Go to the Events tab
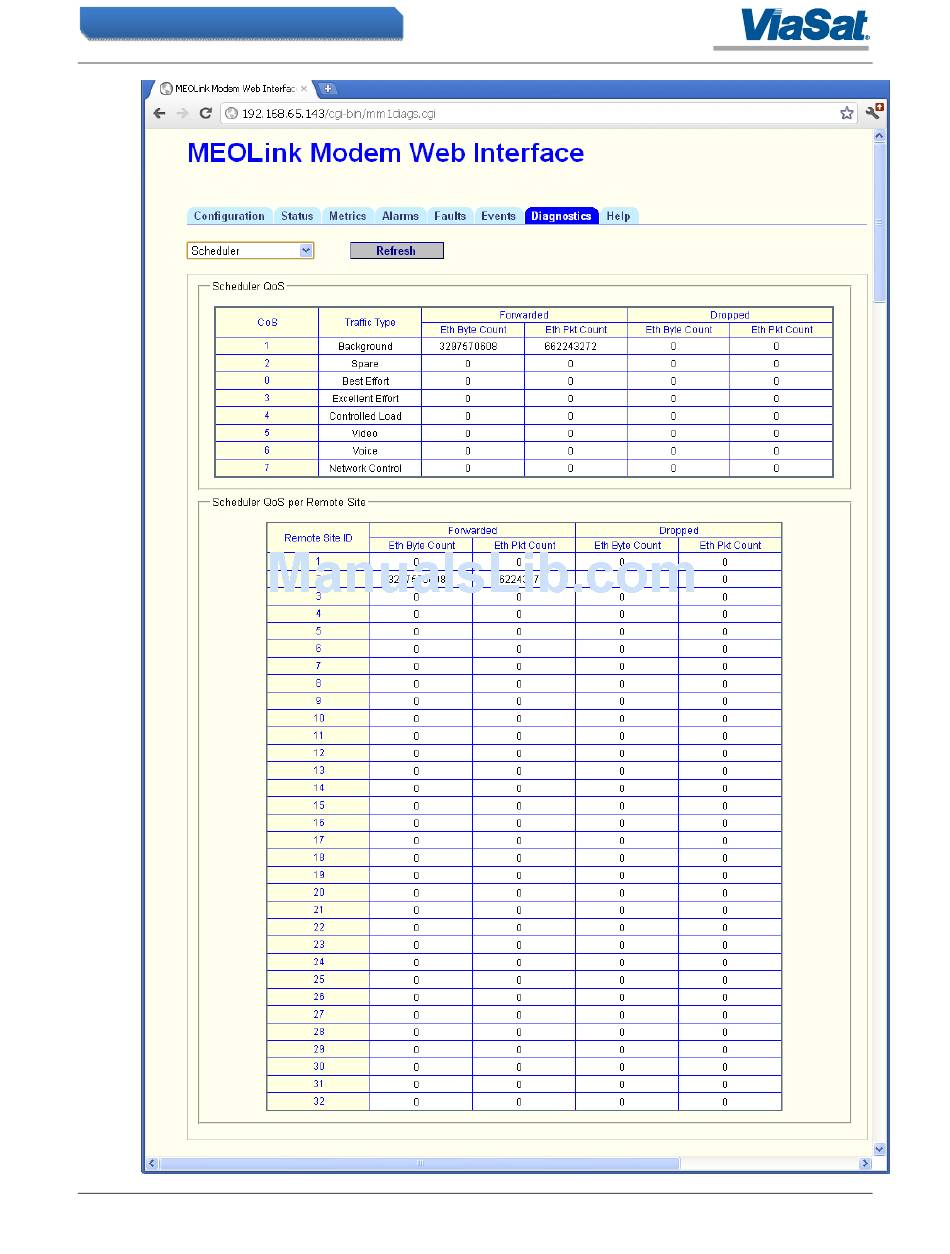The height and width of the screenshot is (1254, 950). pos(498,216)
